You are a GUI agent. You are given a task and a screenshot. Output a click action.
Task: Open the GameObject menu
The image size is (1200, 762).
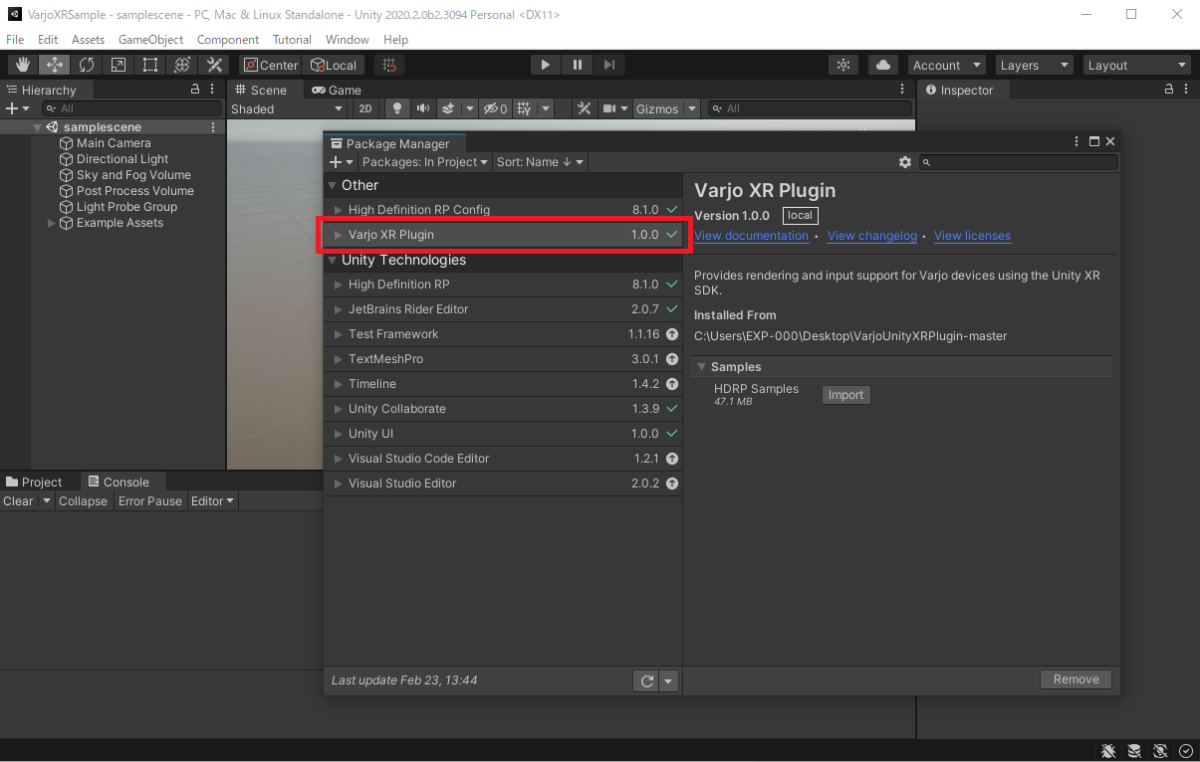tap(151, 39)
